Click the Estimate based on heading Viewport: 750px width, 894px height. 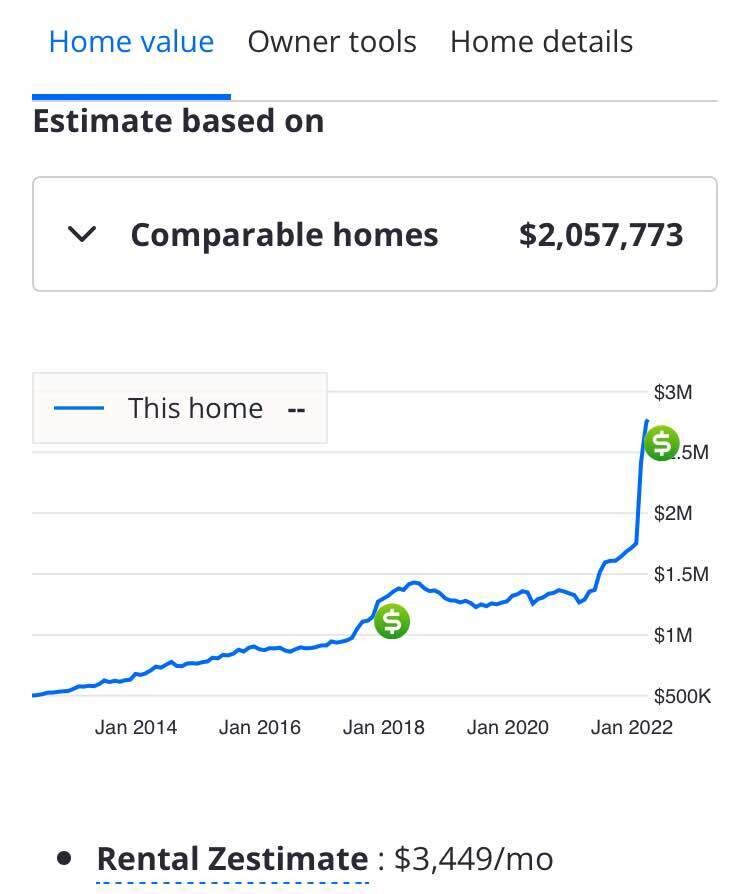(x=178, y=120)
